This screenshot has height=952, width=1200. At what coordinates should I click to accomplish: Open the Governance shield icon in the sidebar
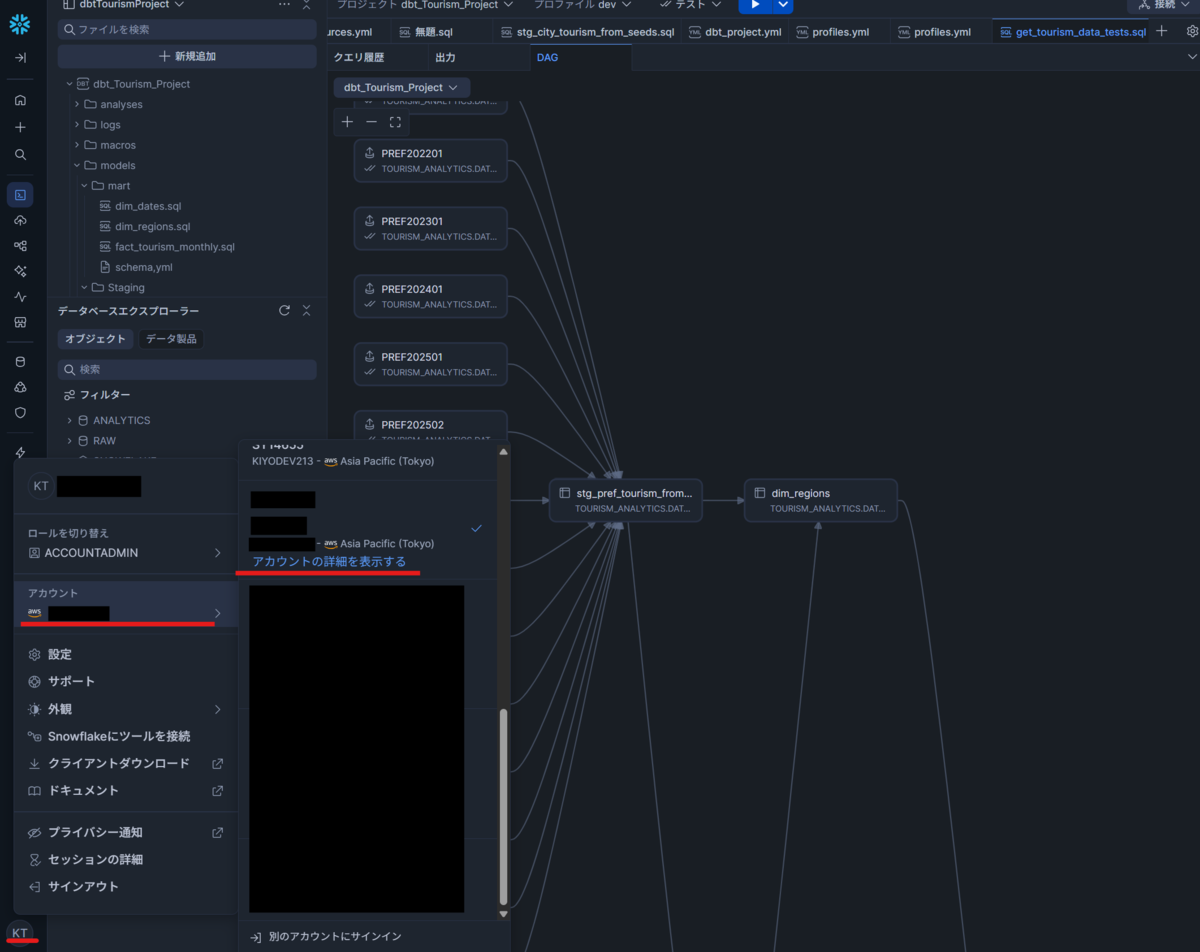pos(20,412)
